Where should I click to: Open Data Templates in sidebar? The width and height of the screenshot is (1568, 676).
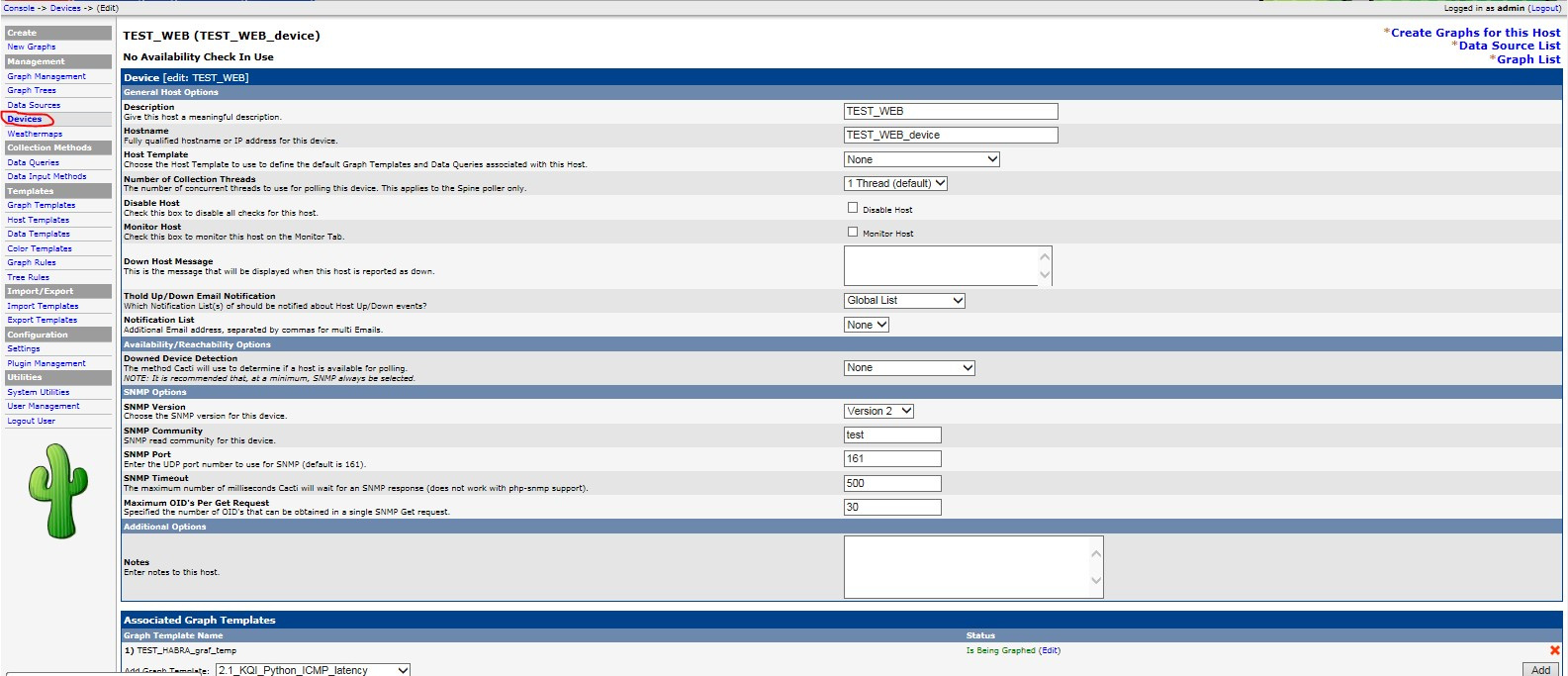point(39,234)
